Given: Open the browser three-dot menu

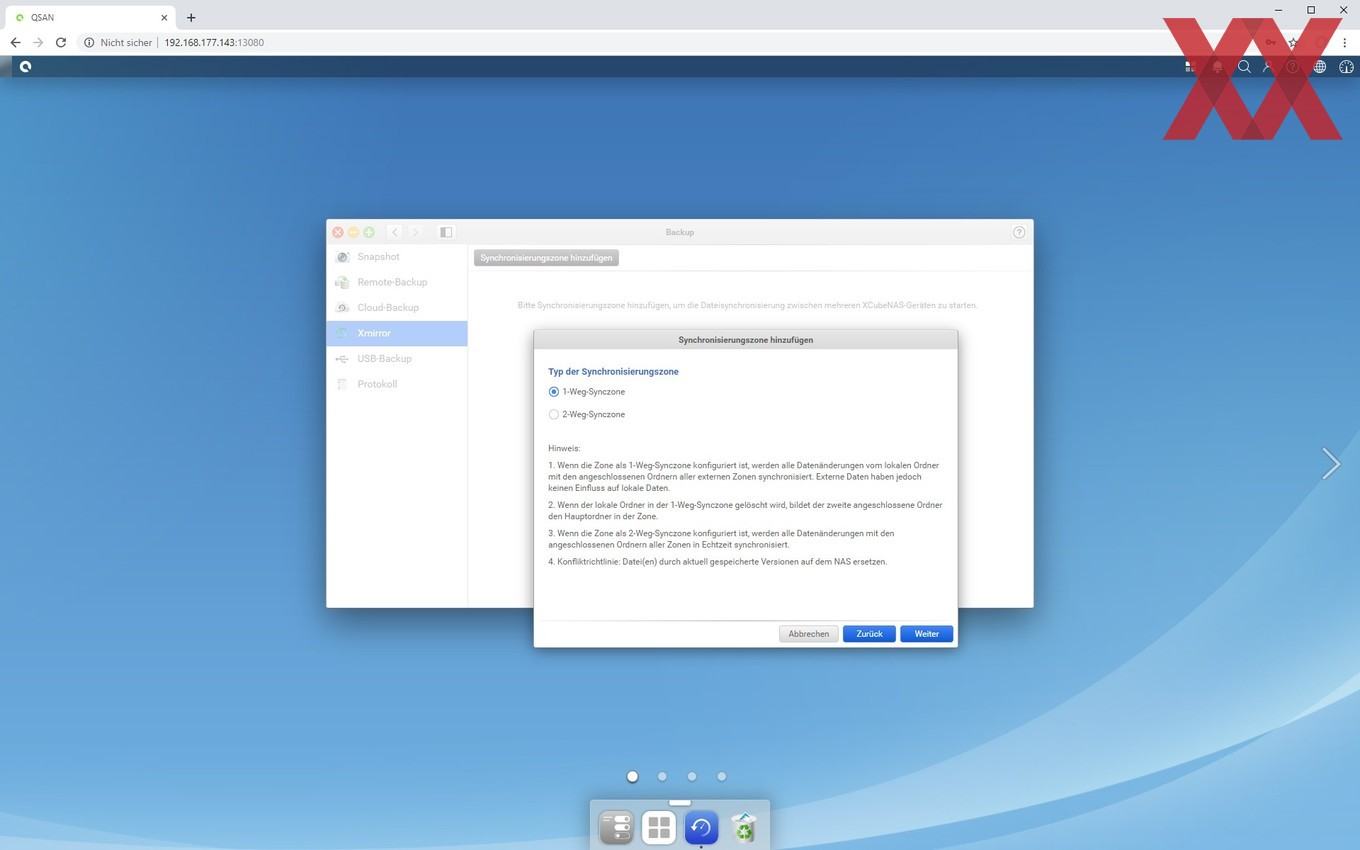Looking at the screenshot, I should coord(1345,43).
